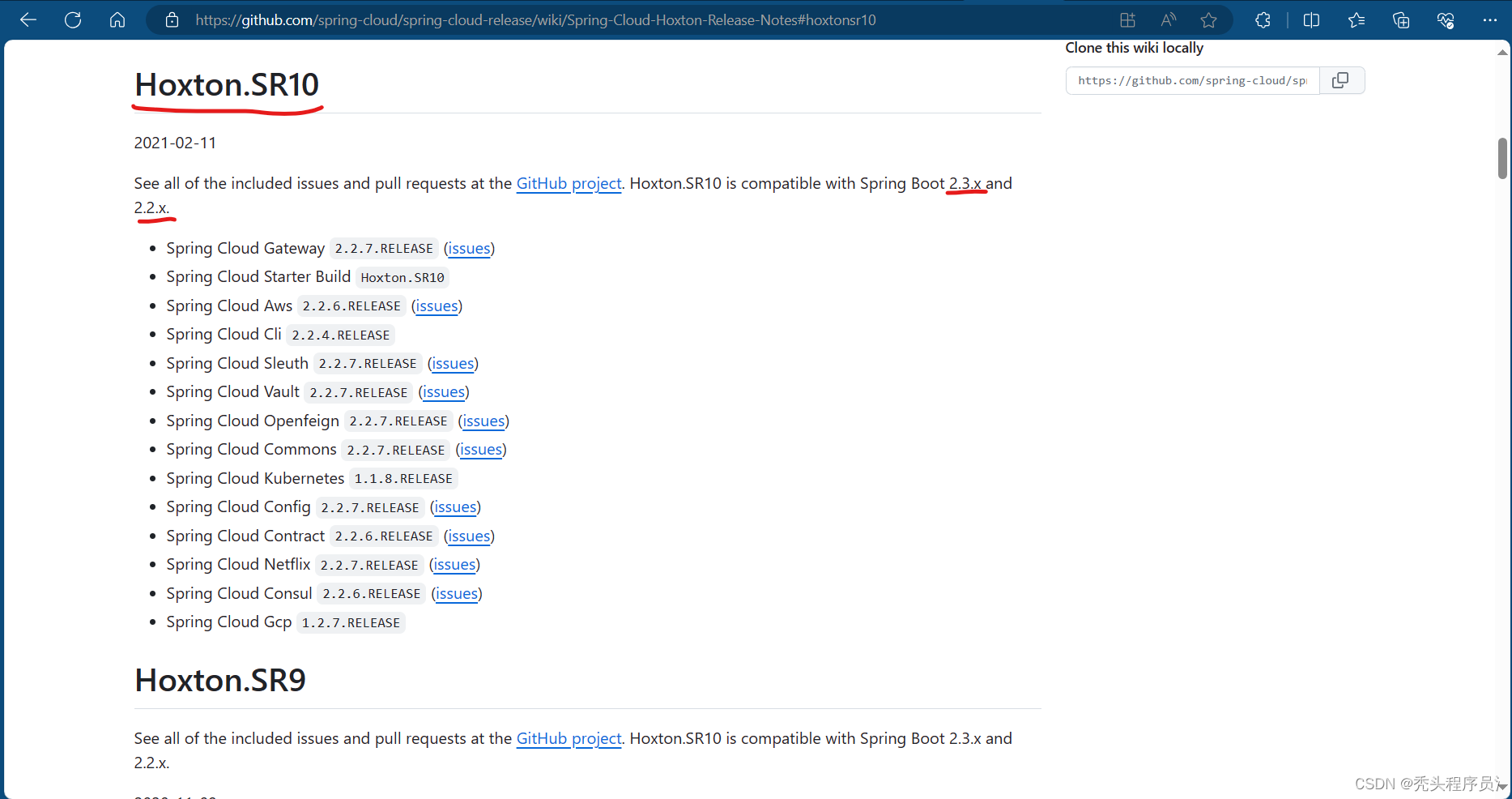Screen dimensions: 1512x799
Task: Open the favorites list
Action: click(1357, 20)
